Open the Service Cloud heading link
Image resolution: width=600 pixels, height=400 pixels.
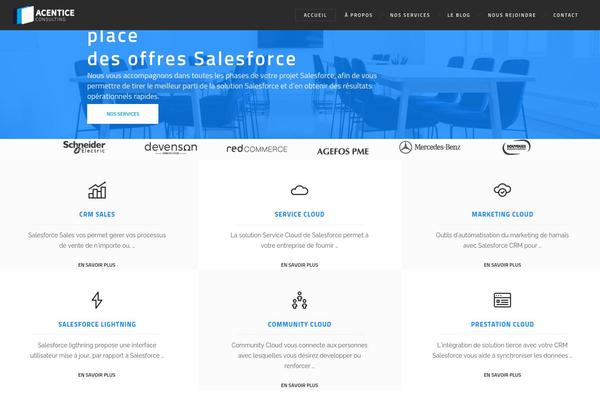(300, 214)
